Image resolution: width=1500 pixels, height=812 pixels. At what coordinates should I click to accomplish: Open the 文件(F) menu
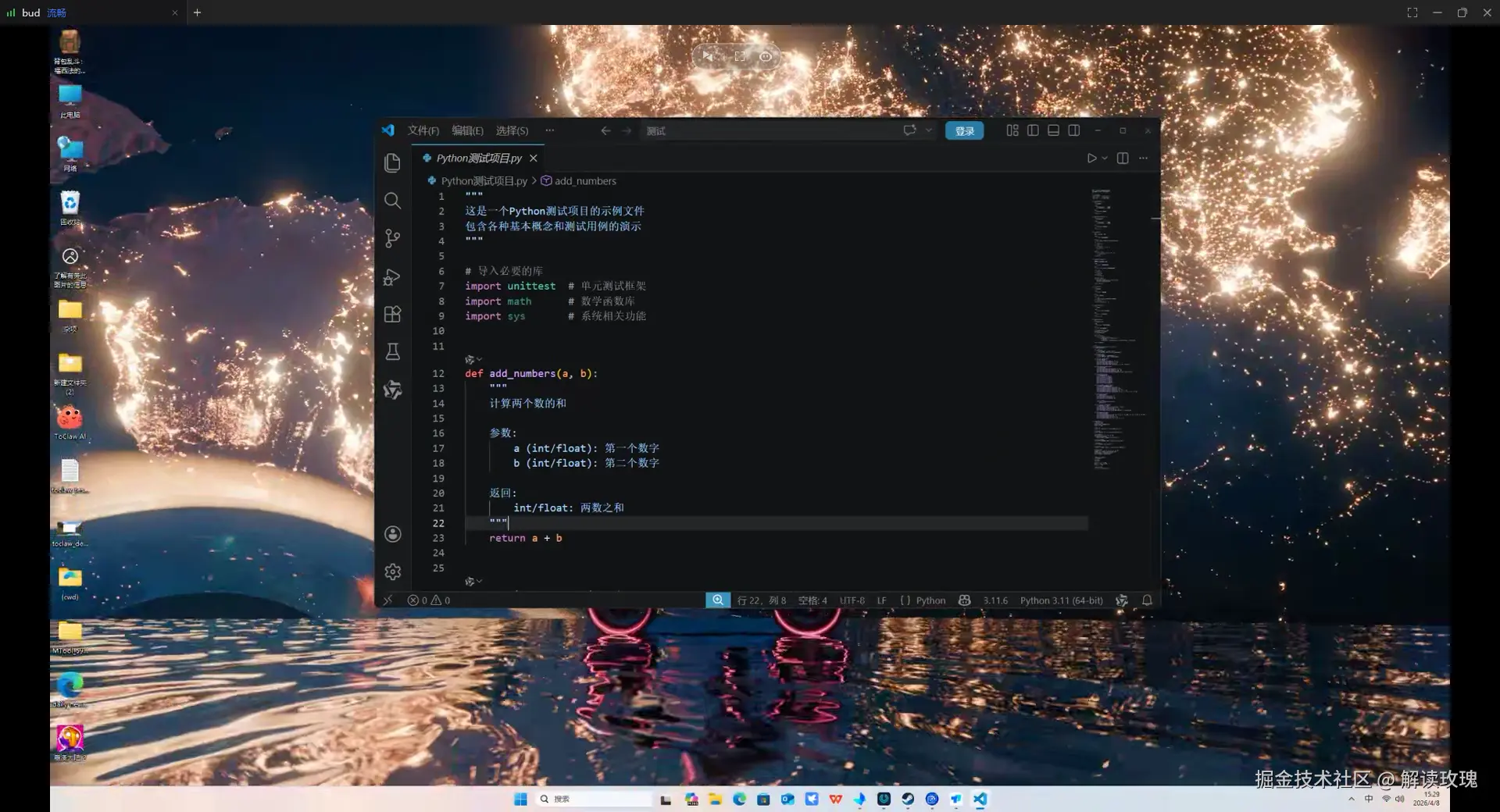pos(423,130)
